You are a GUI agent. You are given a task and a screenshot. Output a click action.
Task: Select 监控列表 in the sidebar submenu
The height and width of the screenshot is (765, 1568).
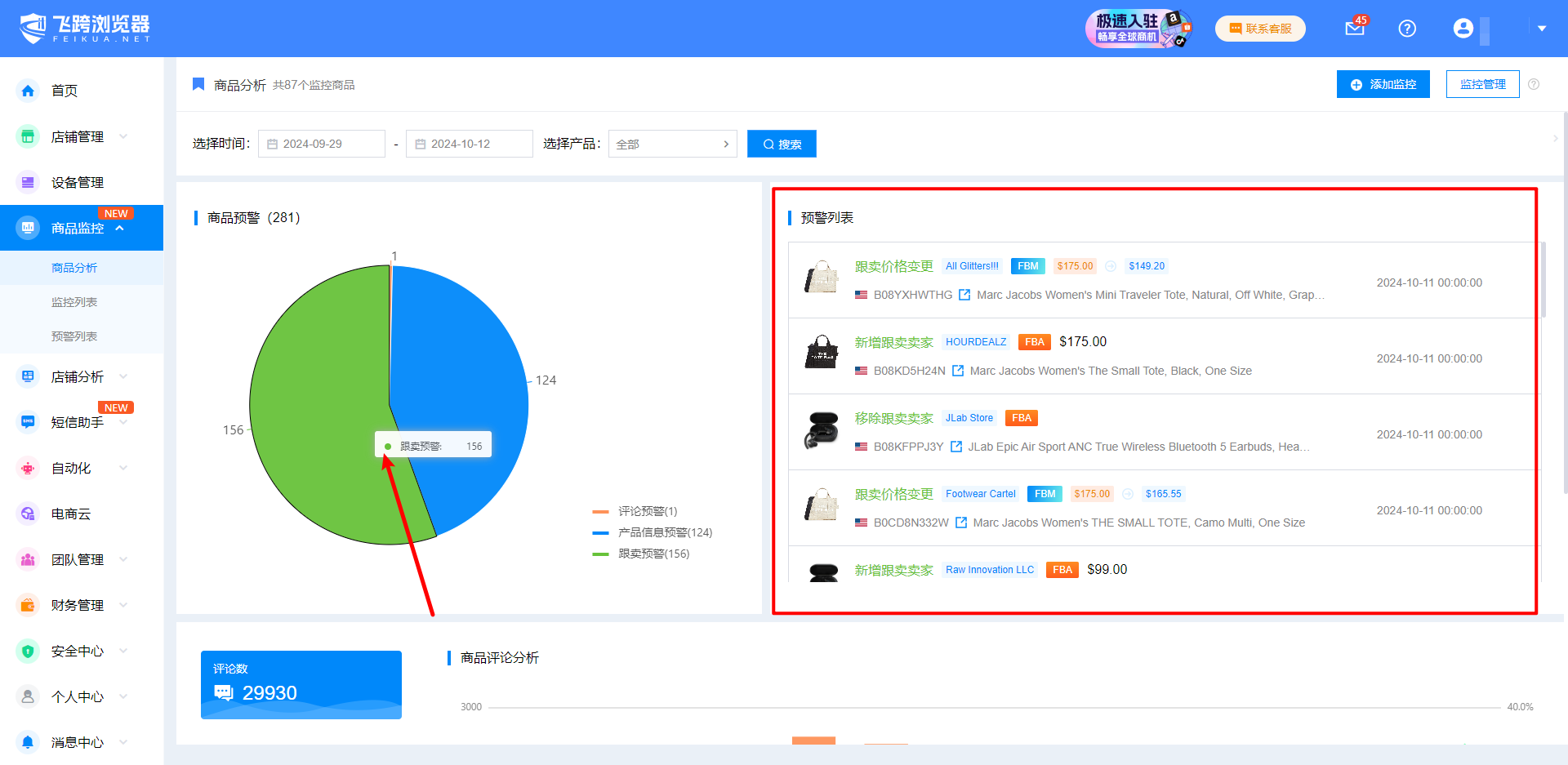[74, 302]
